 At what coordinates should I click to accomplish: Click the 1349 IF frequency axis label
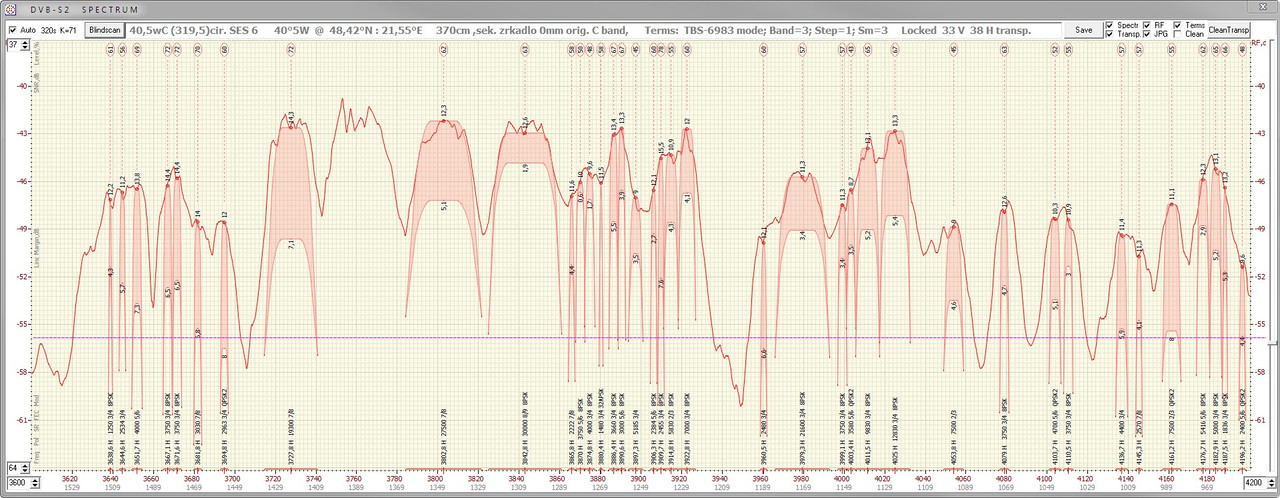(x=436, y=487)
